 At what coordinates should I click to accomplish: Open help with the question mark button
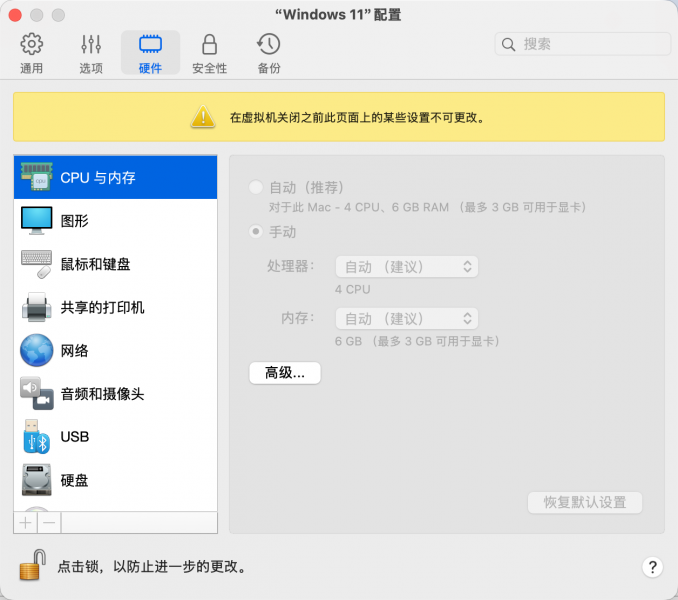click(652, 567)
